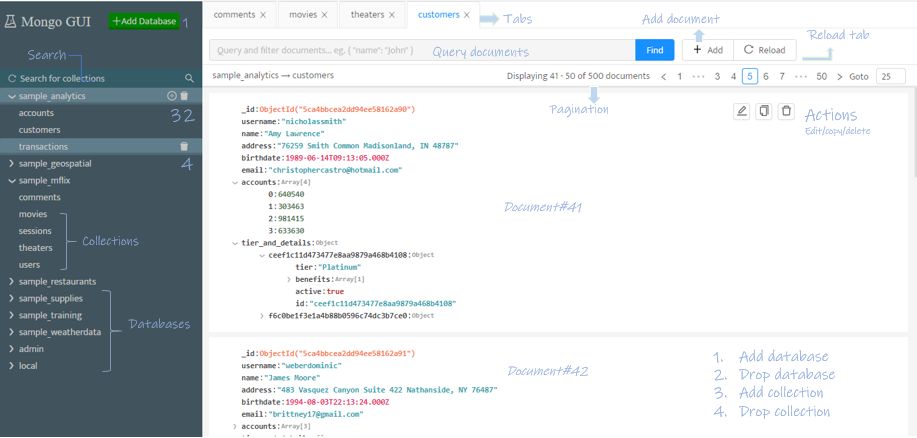Expand the sample_training database
Screen dimensions: 917x438
[x=12, y=316]
